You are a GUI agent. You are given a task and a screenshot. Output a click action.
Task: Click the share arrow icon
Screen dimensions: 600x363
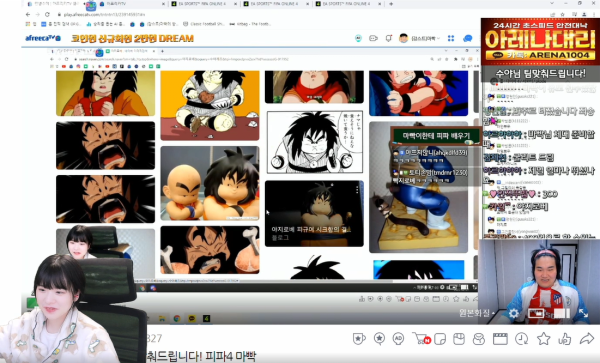pos(587,338)
